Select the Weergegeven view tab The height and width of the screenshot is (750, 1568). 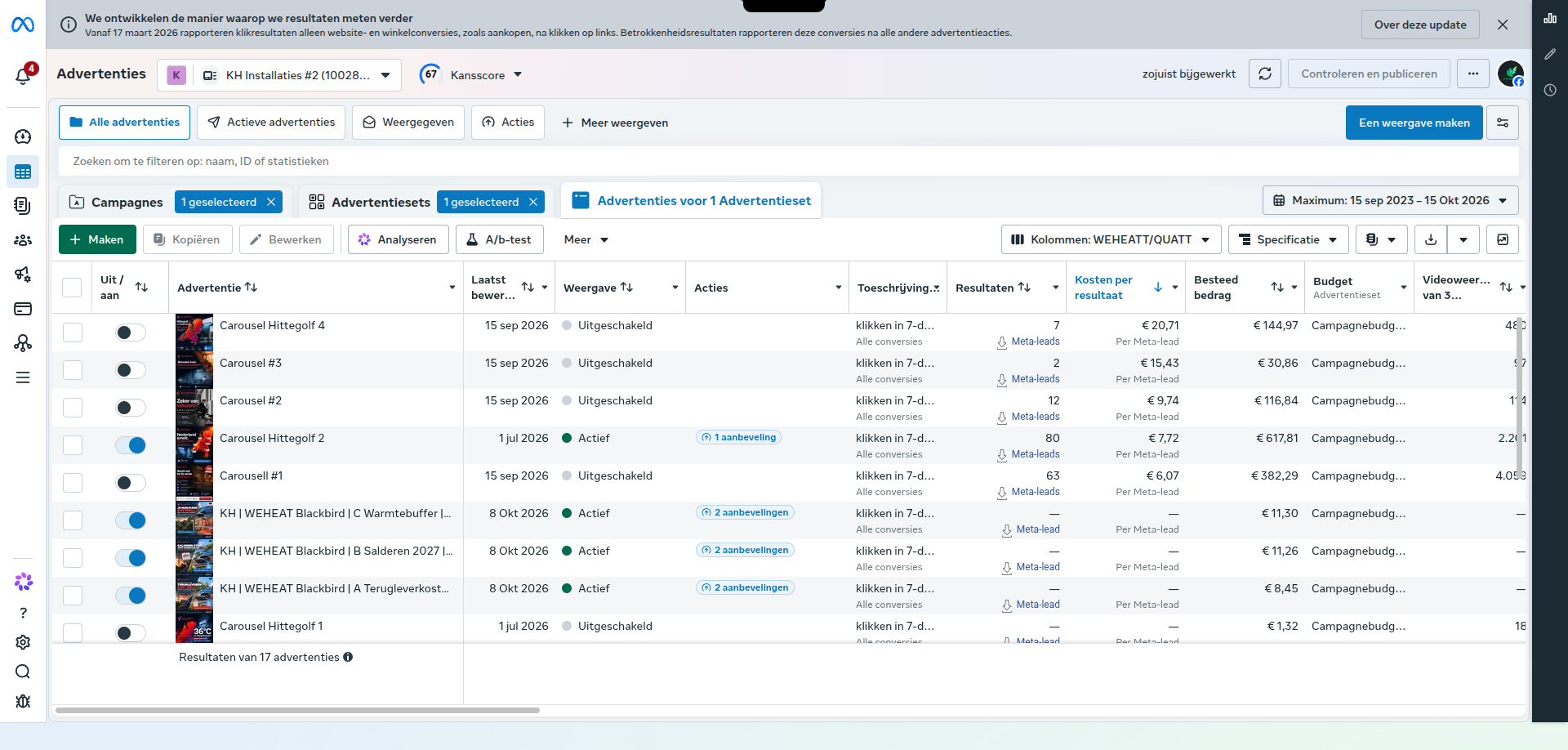[x=408, y=123]
